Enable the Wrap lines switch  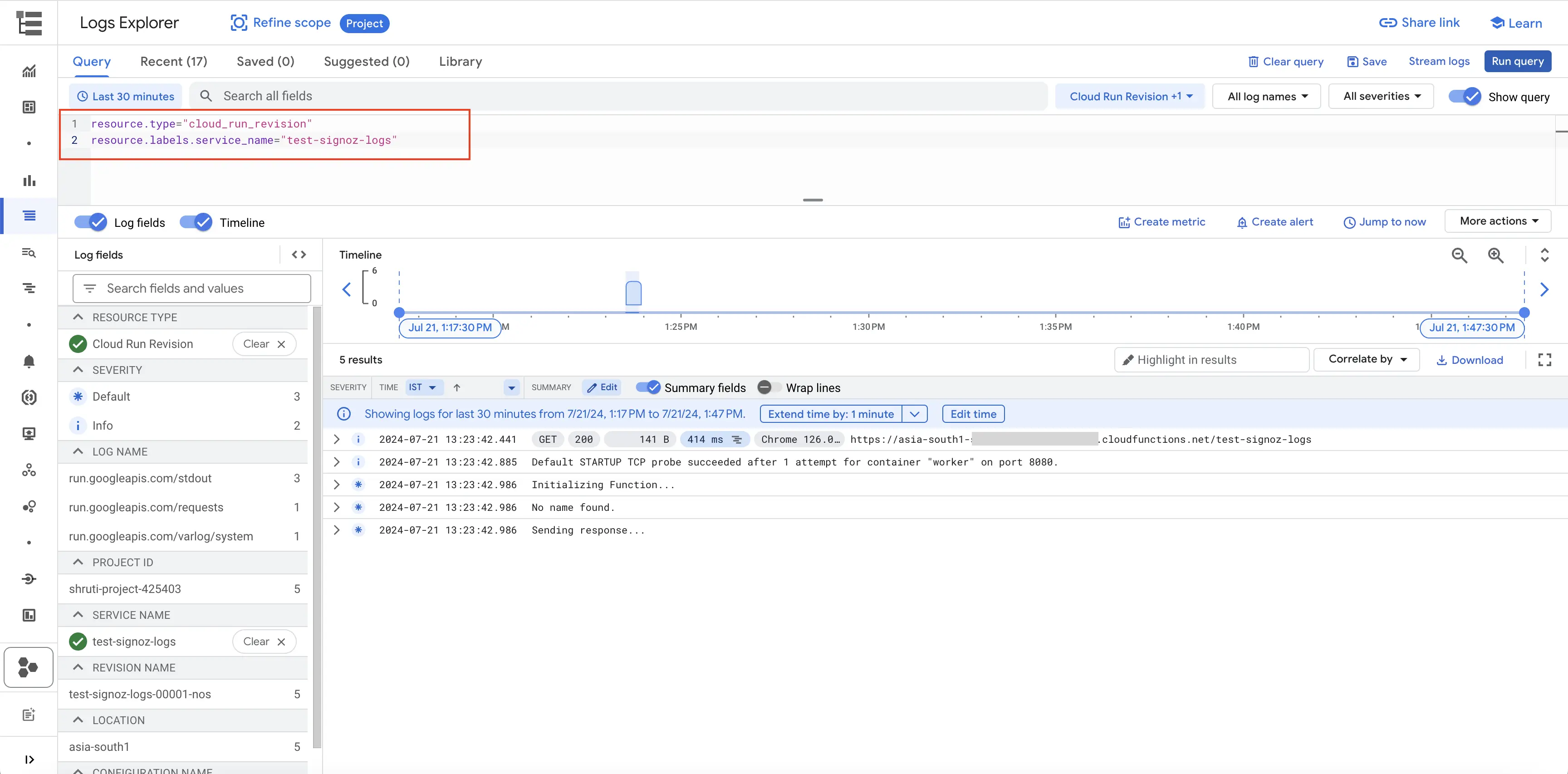[769, 387]
